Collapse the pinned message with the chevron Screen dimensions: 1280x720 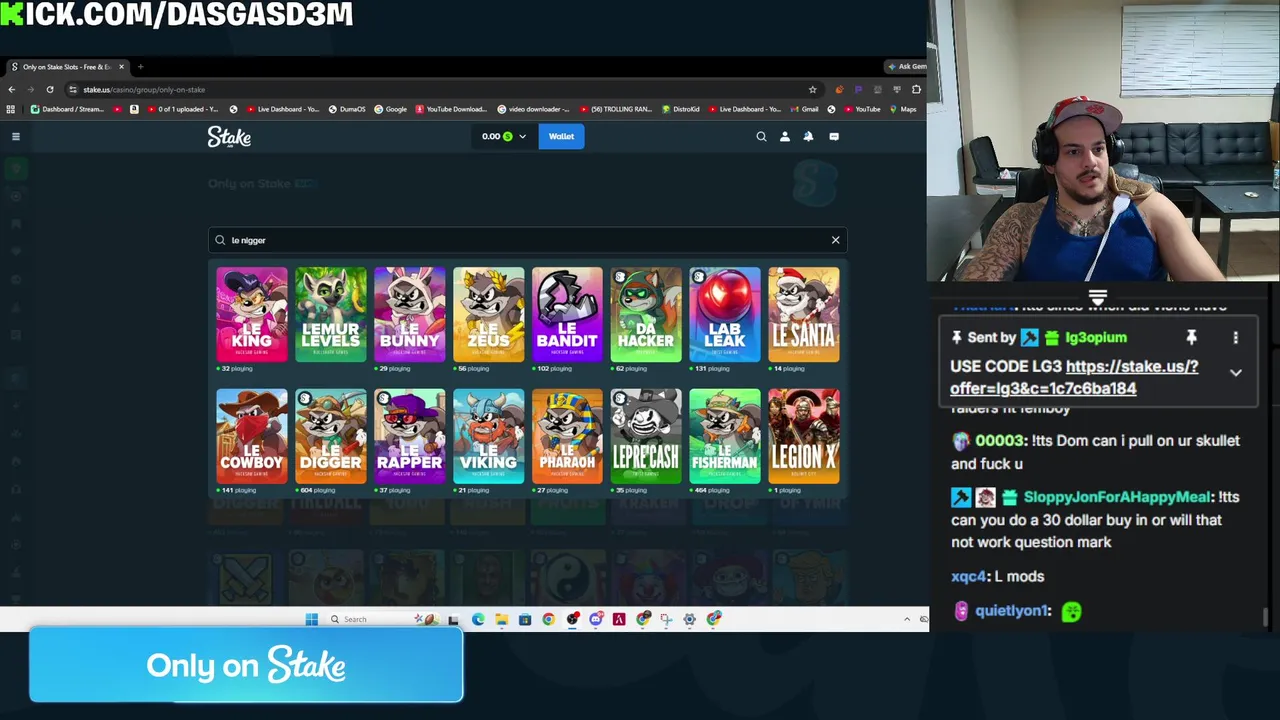point(1236,373)
